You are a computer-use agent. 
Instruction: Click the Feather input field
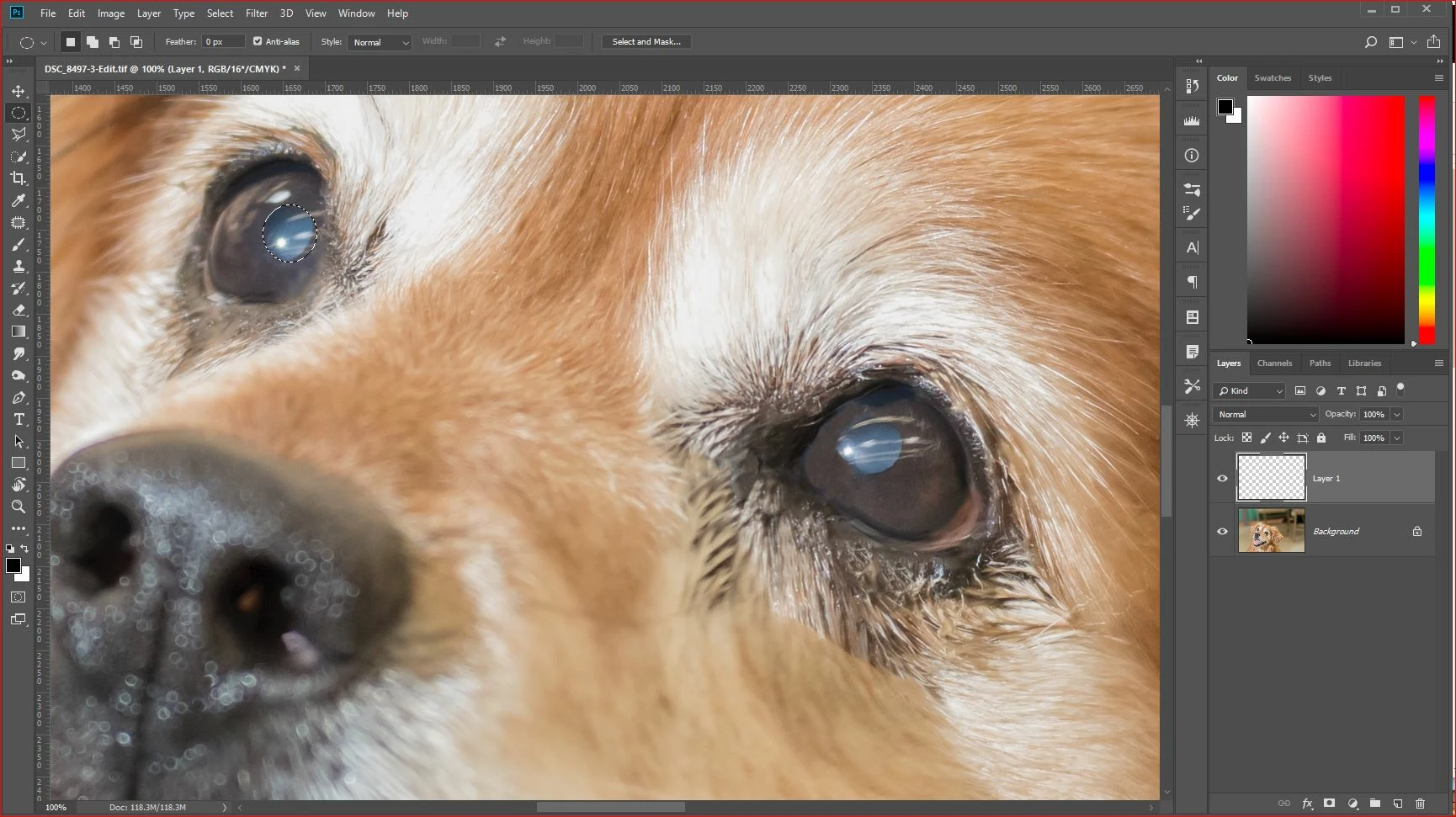pos(223,42)
